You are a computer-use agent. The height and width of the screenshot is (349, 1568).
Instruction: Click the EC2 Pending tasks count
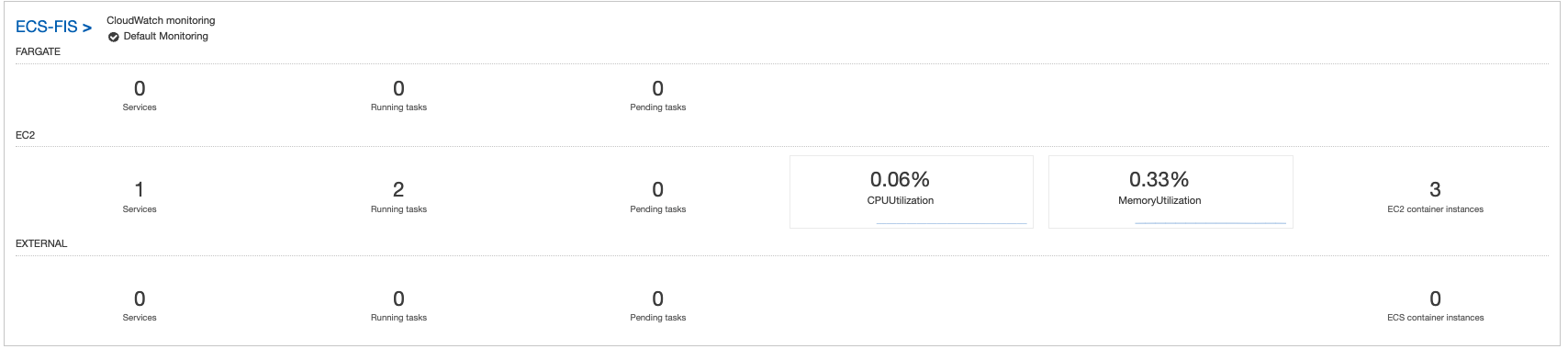[x=657, y=190]
